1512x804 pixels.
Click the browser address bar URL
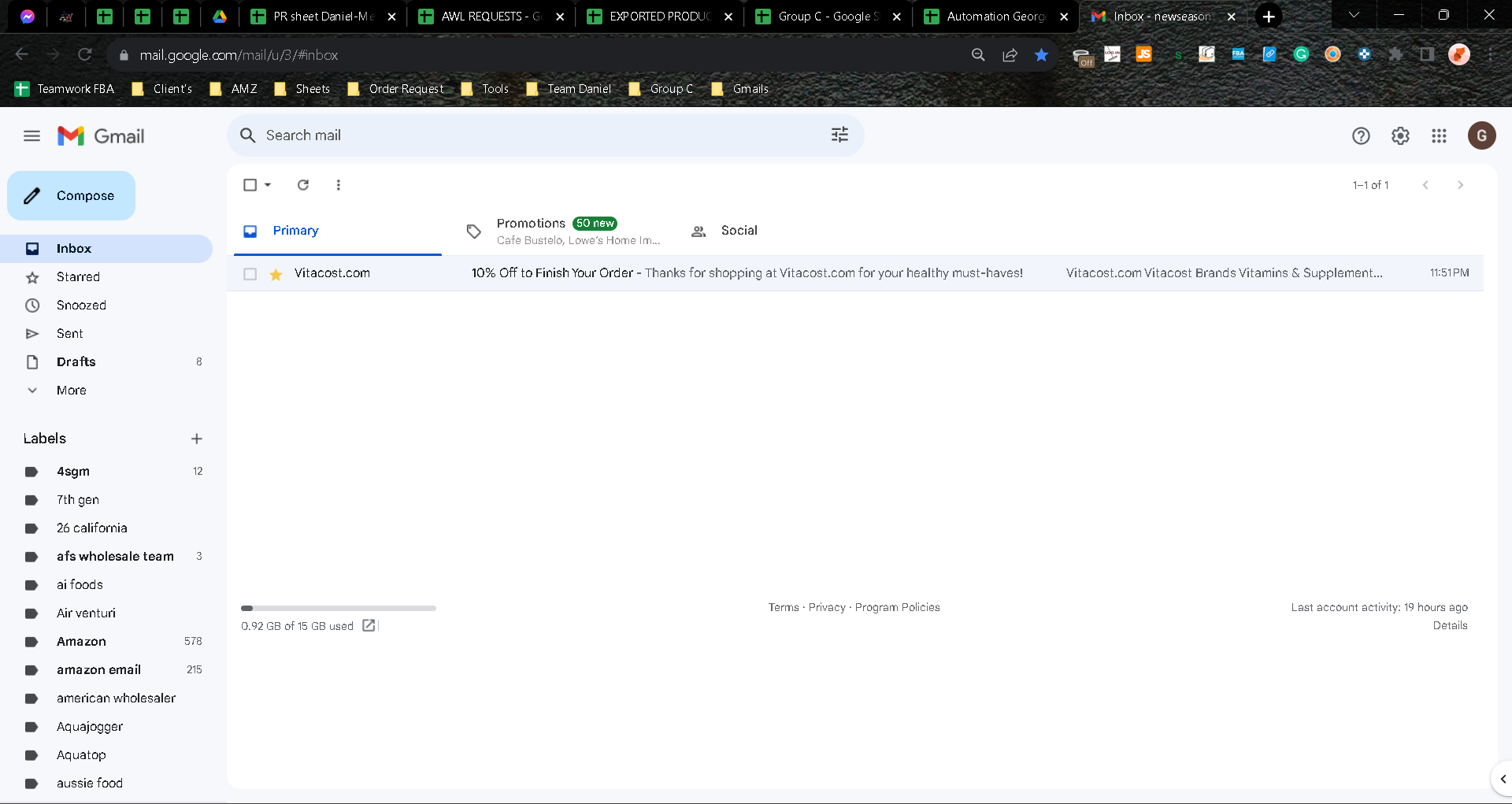pyautogui.click(x=239, y=55)
